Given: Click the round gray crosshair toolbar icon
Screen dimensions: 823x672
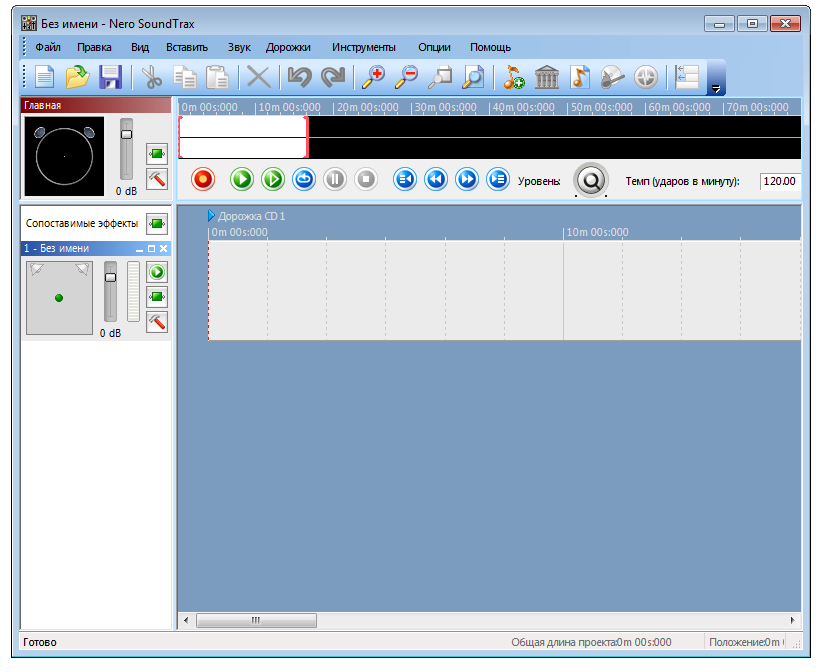Looking at the screenshot, I should 646,77.
